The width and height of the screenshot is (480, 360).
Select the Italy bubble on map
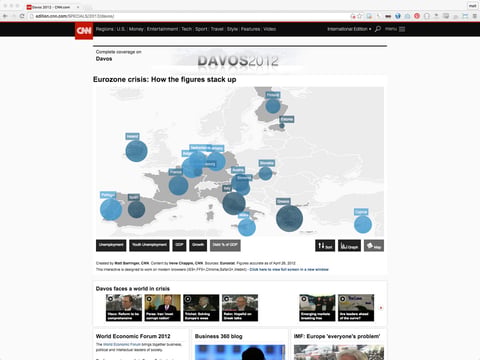click(234, 203)
